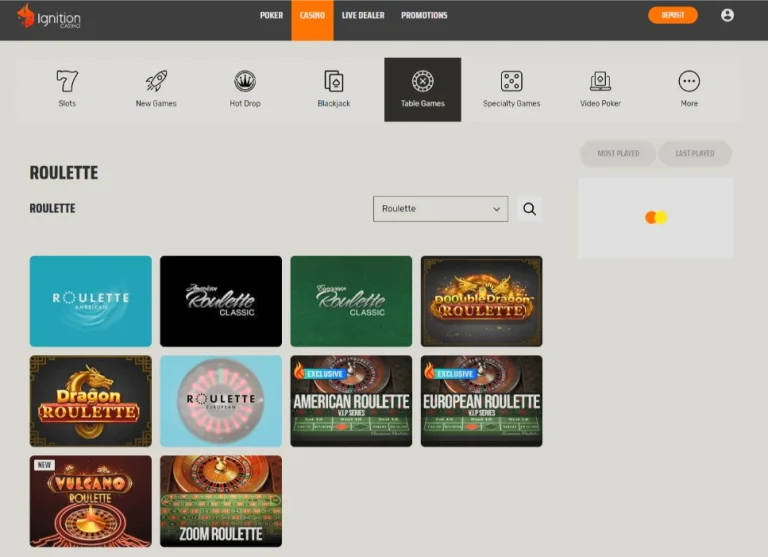Launch American Roulette Classic black tile
The width and height of the screenshot is (768, 557).
(x=221, y=301)
